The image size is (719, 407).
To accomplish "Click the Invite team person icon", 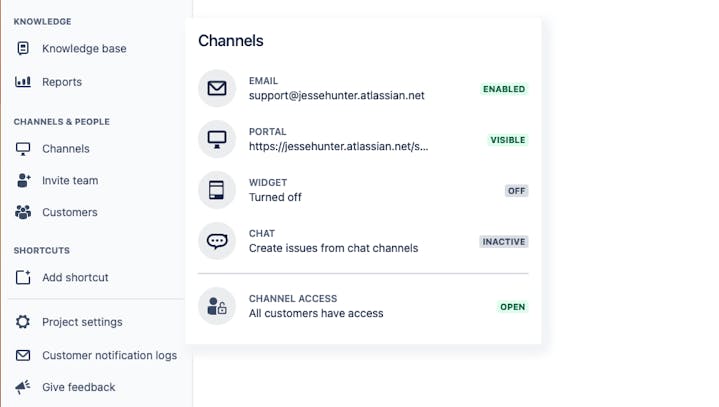I will click(23, 181).
